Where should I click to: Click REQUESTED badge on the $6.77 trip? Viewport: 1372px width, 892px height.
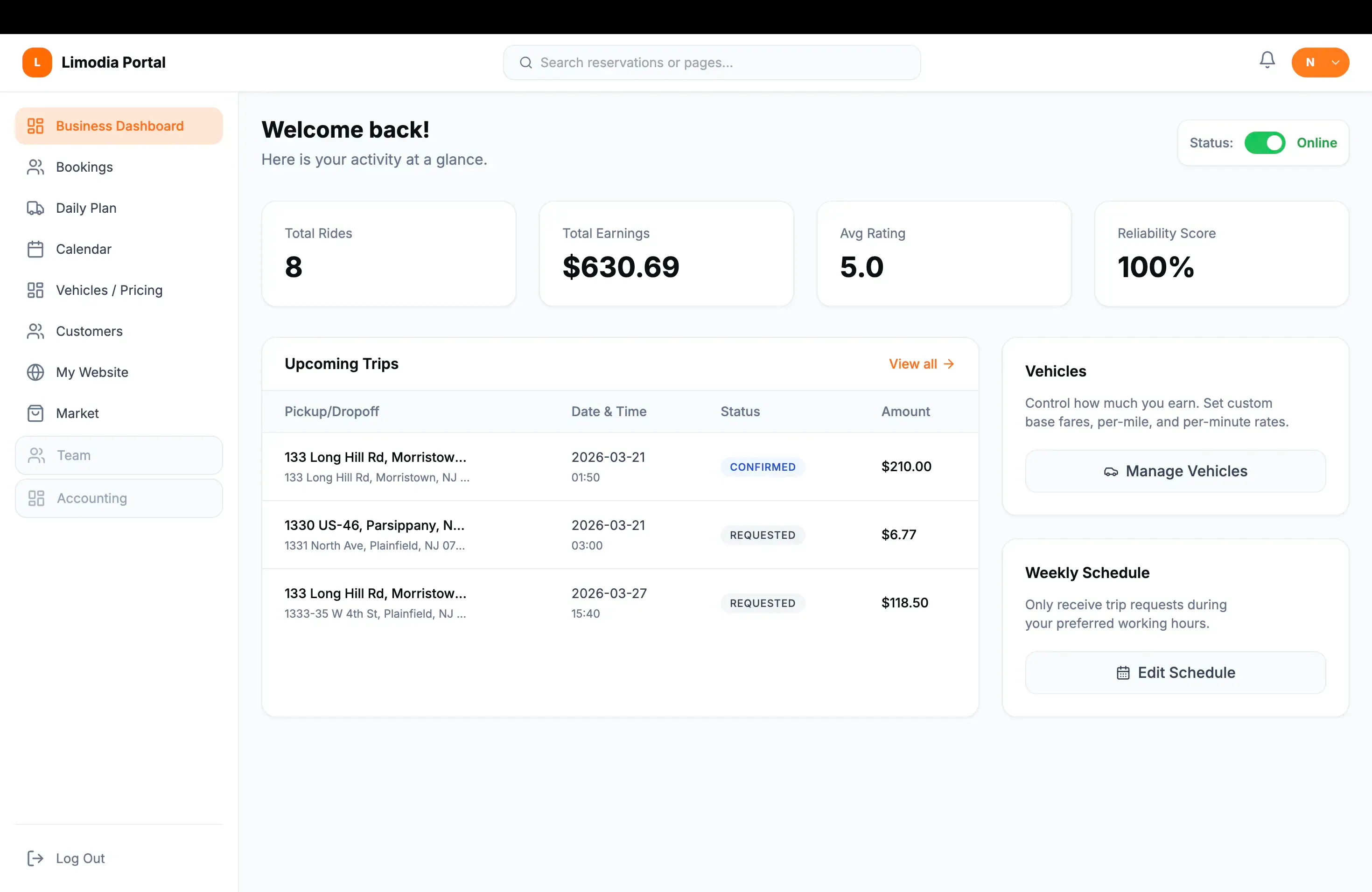(762, 535)
